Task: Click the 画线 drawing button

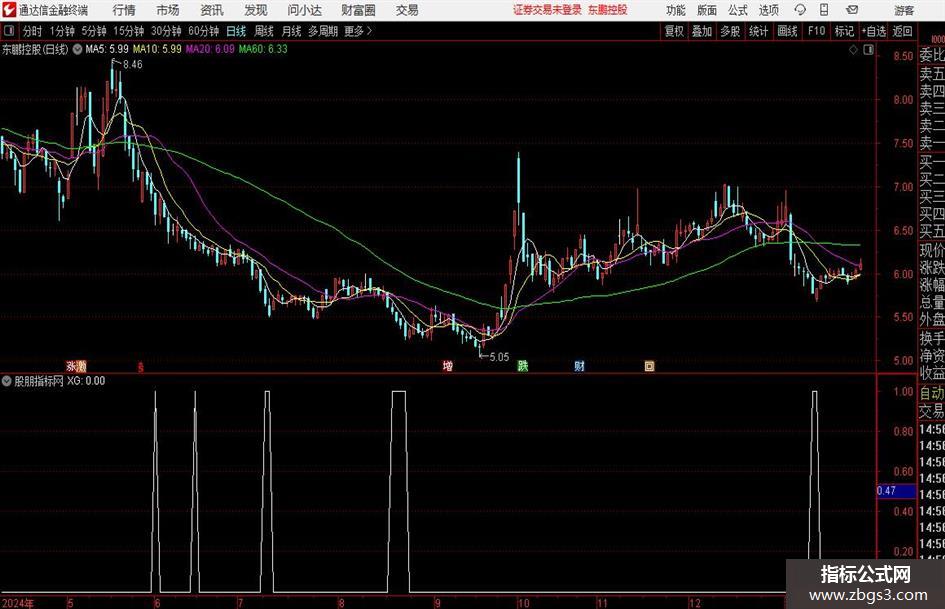Action: (x=787, y=31)
